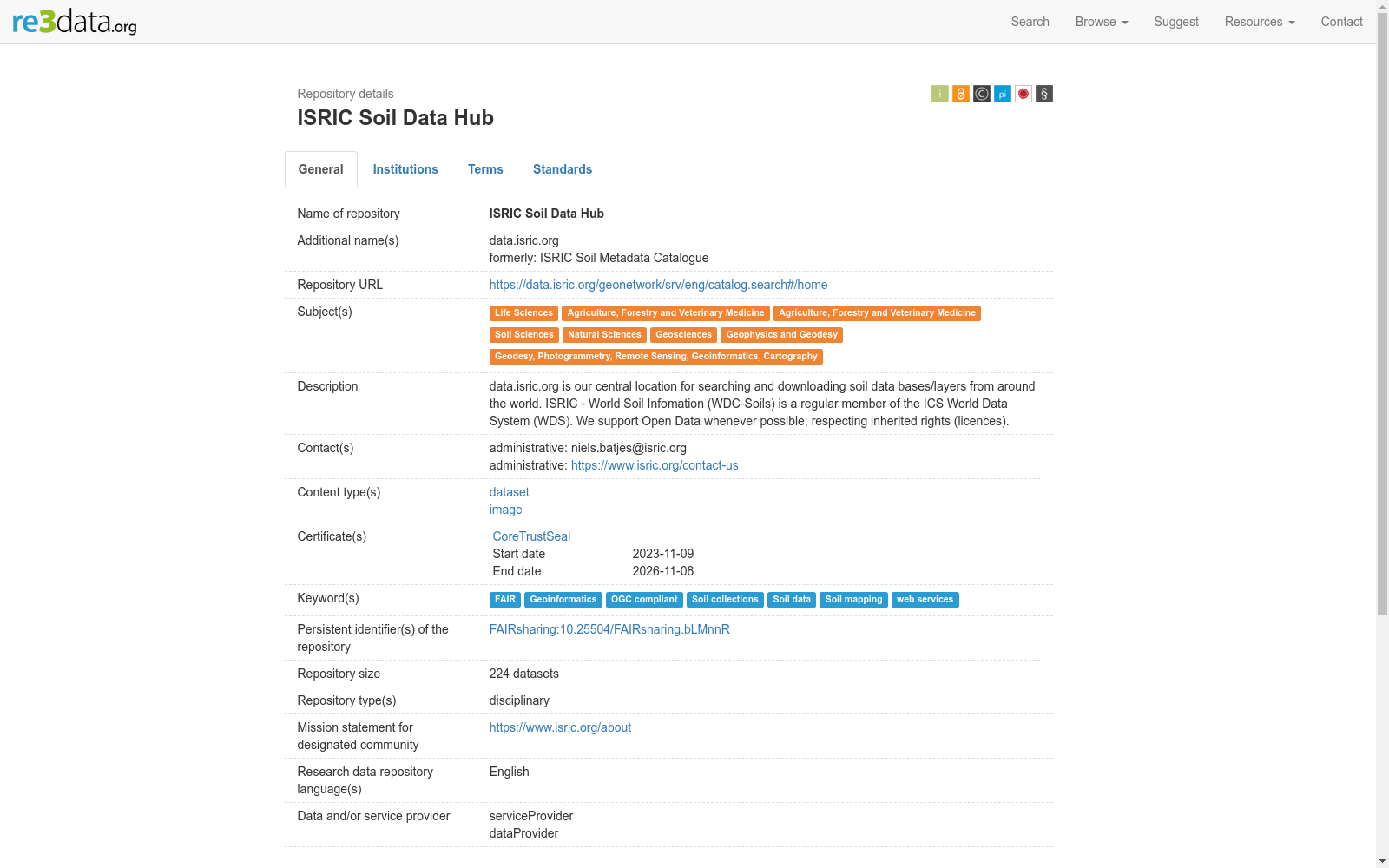Screen dimensions: 1389x868
Task: Click the copyright license badge icon
Action: (982, 94)
